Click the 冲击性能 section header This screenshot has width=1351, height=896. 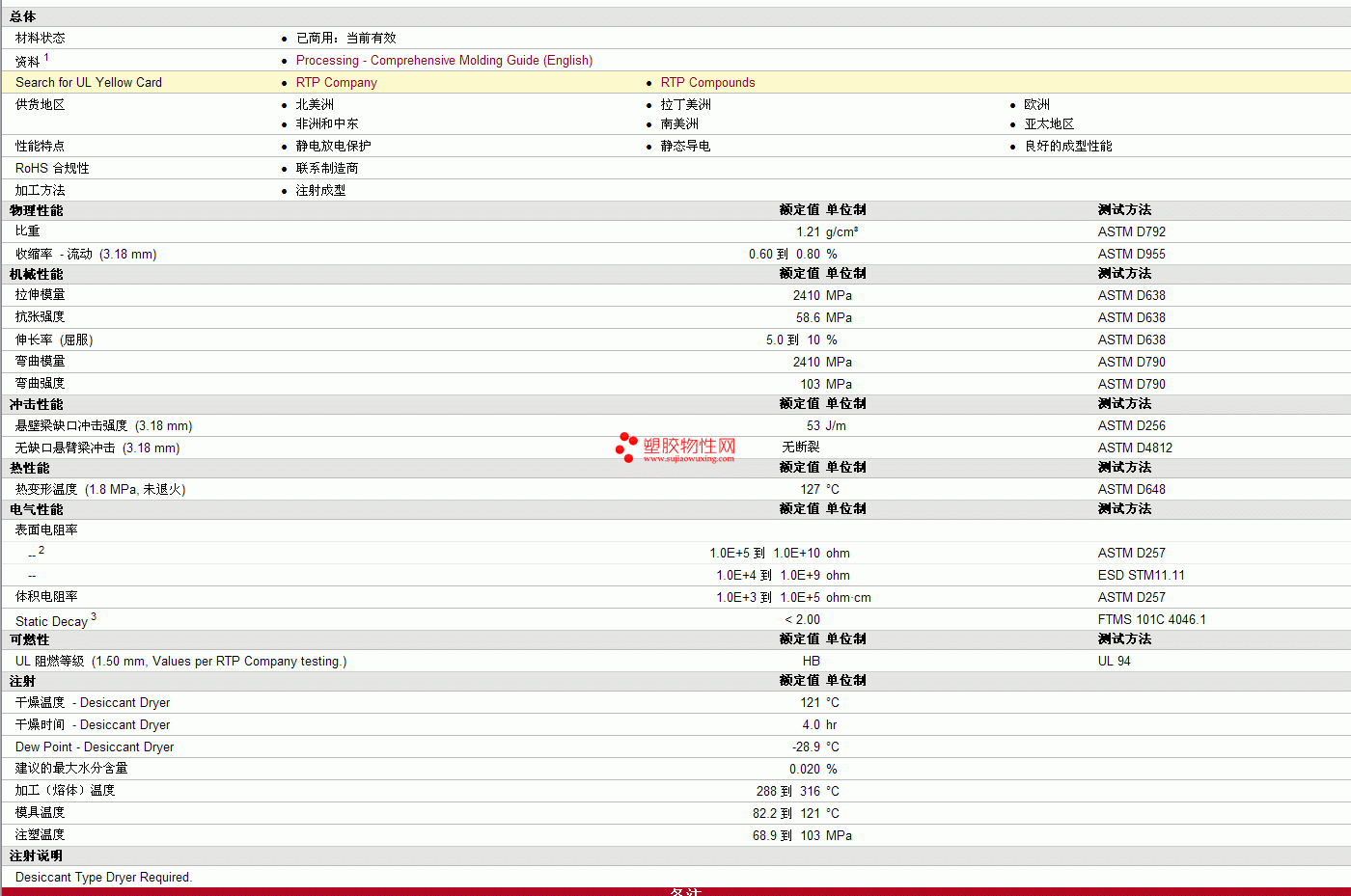coord(37,404)
